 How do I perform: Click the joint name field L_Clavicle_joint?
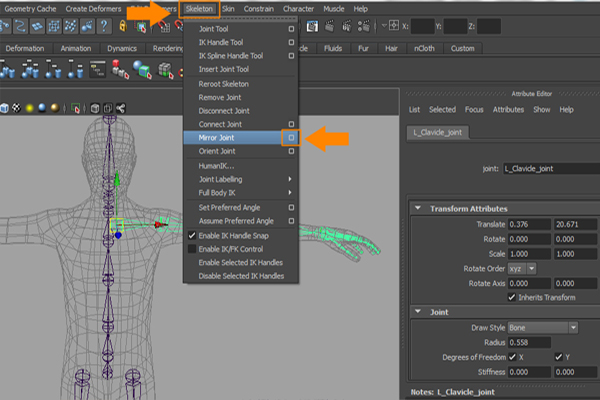tap(551, 168)
